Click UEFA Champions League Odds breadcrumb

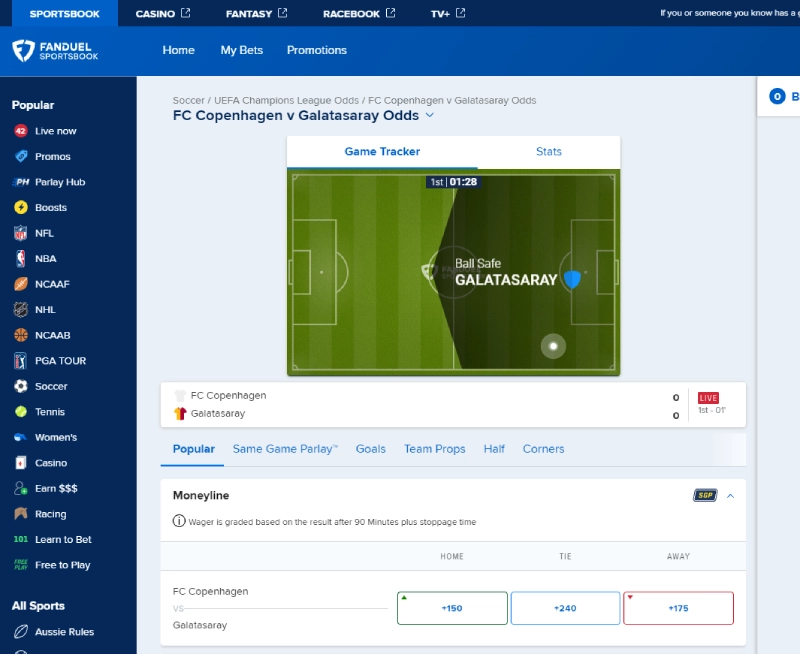pyautogui.click(x=286, y=100)
